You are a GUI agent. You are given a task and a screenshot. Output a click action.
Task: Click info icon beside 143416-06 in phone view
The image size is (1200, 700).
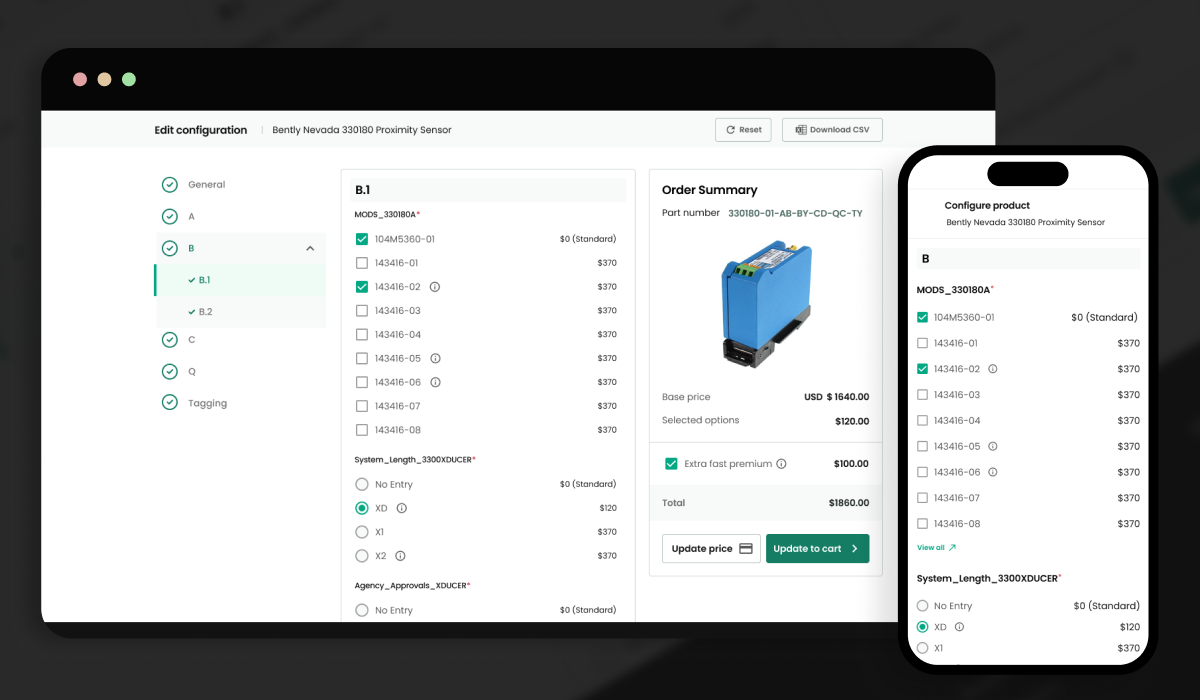(993, 472)
